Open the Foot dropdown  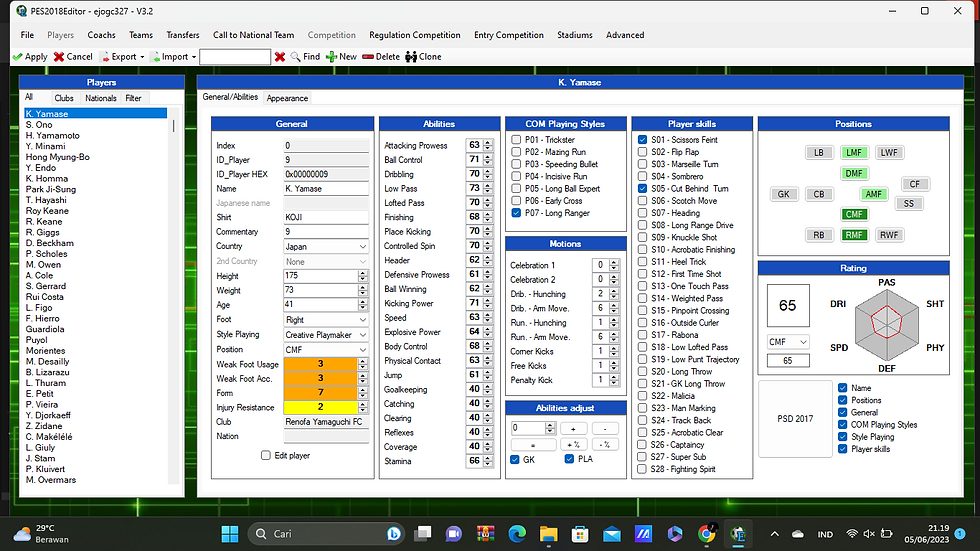[326, 319]
